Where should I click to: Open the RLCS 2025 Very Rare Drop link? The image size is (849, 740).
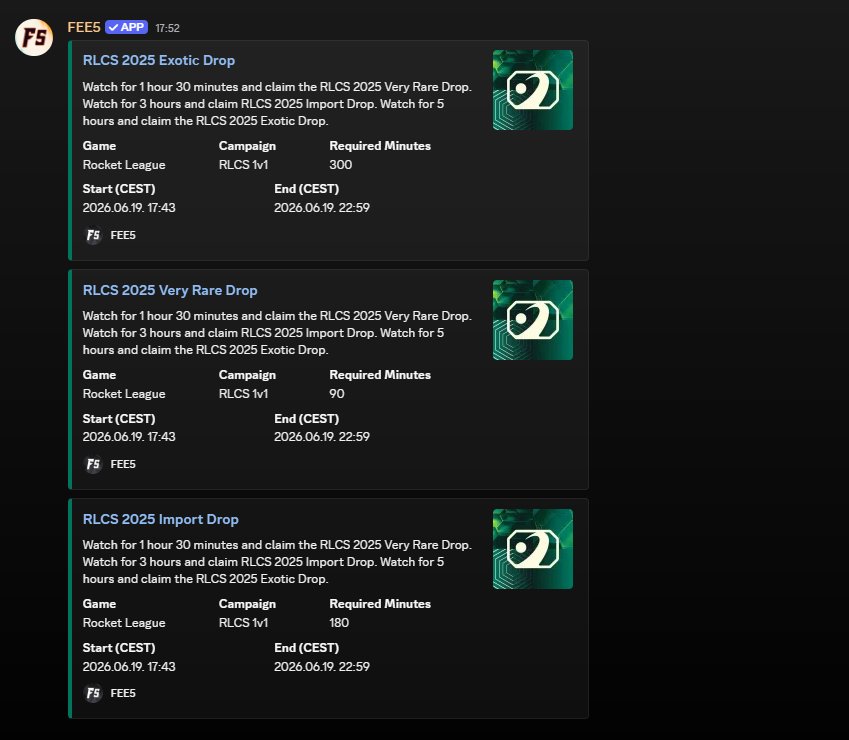pos(170,290)
